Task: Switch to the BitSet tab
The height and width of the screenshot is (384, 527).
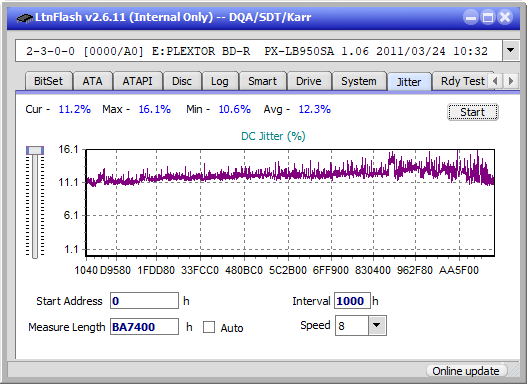Action: pos(48,81)
